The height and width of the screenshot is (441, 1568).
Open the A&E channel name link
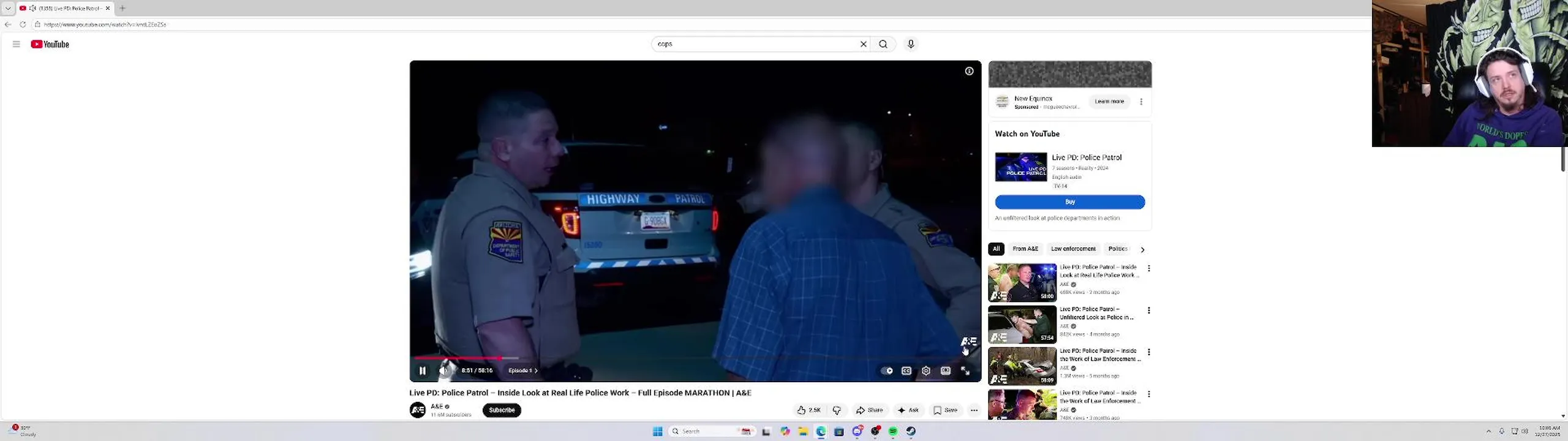coord(437,407)
